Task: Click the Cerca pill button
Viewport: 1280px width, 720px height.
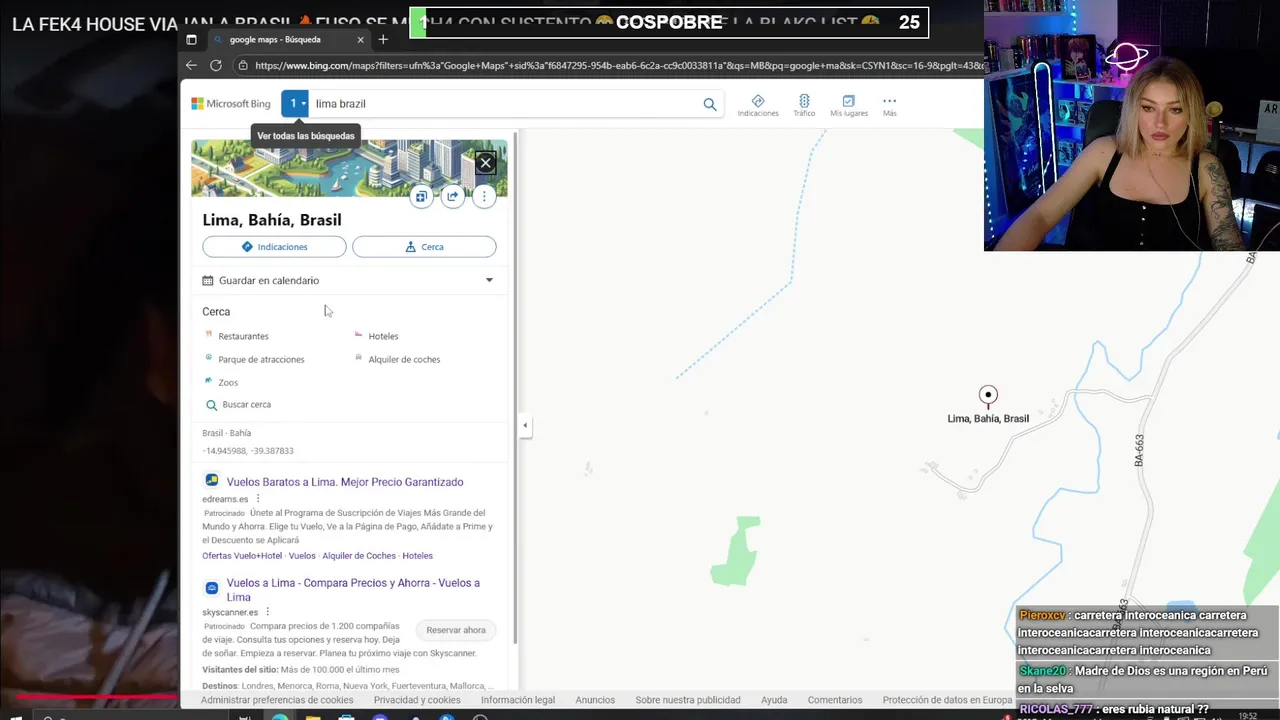Action: (424, 246)
